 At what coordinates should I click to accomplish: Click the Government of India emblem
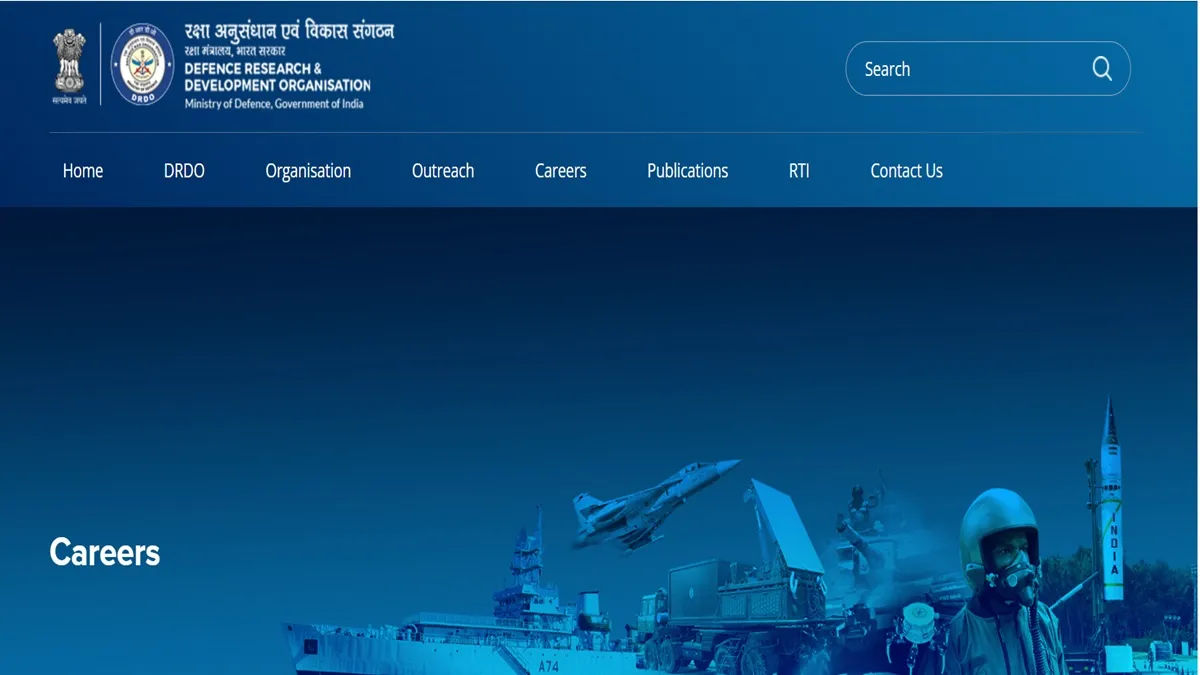click(70, 66)
